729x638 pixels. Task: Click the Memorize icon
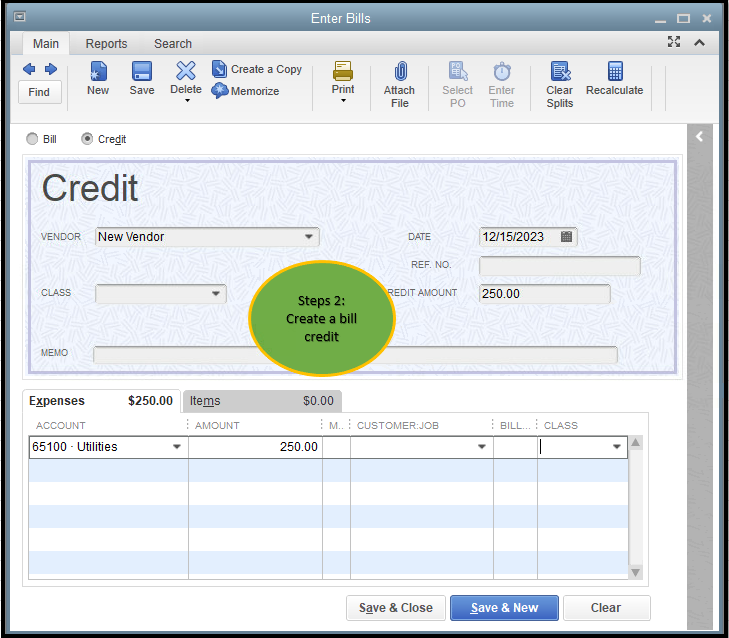point(219,90)
